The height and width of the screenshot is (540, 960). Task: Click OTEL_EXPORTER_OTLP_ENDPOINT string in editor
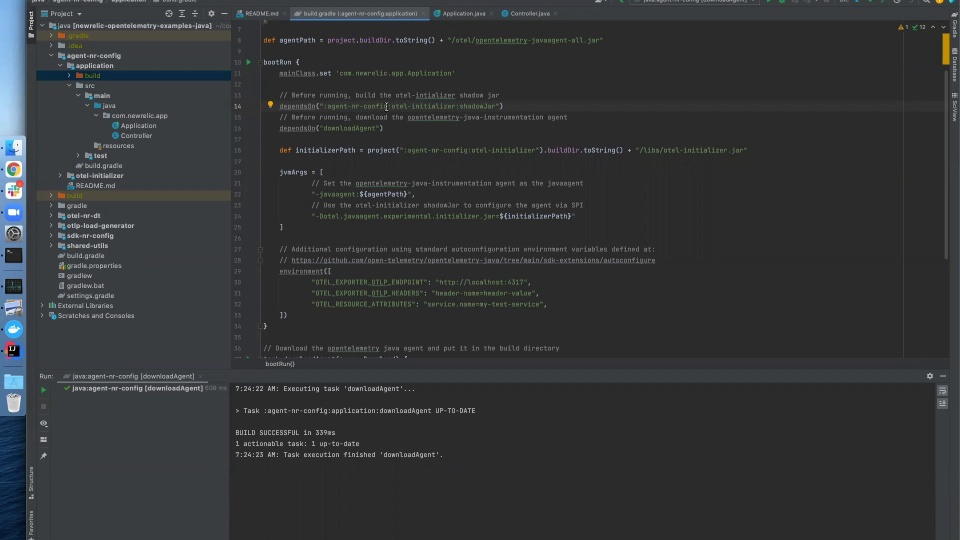(x=369, y=282)
